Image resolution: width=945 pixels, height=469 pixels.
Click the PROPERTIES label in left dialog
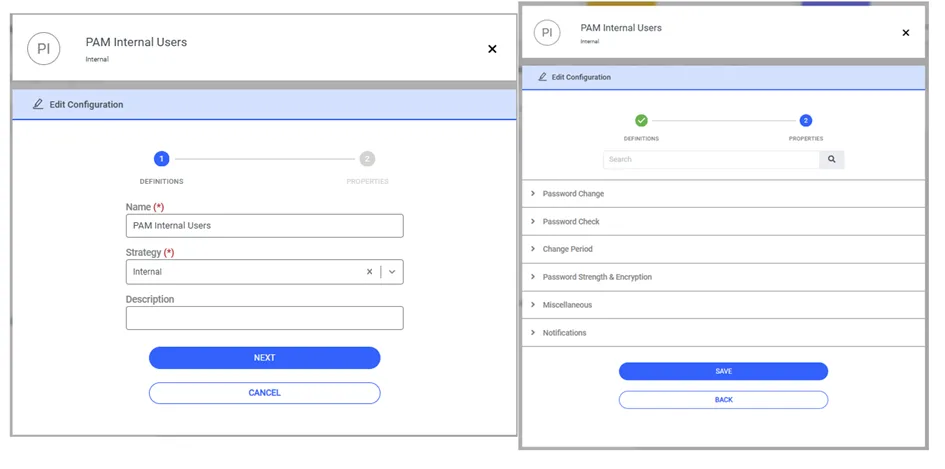367,181
